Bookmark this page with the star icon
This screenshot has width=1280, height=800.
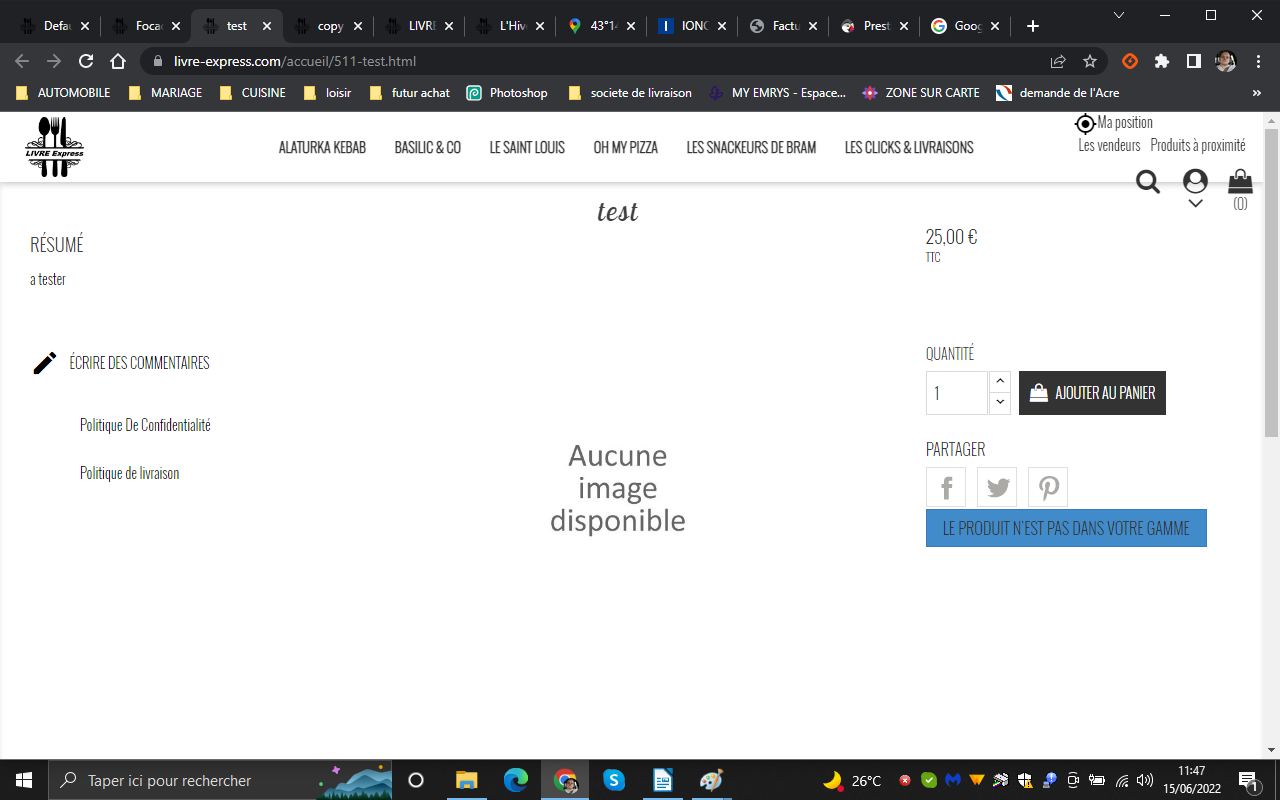click(x=1090, y=61)
